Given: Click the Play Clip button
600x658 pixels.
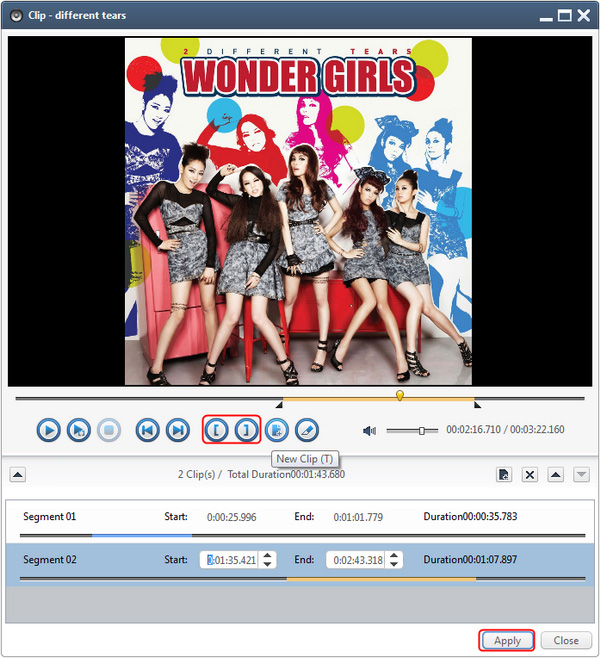Looking at the screenshot, I should [78, 430].
